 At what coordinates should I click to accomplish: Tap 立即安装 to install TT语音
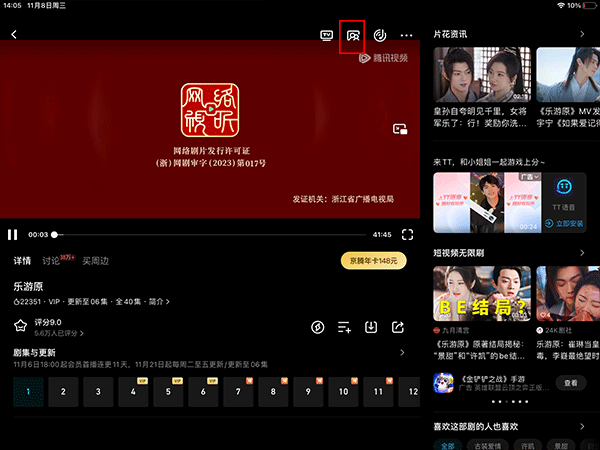[564, 223]
